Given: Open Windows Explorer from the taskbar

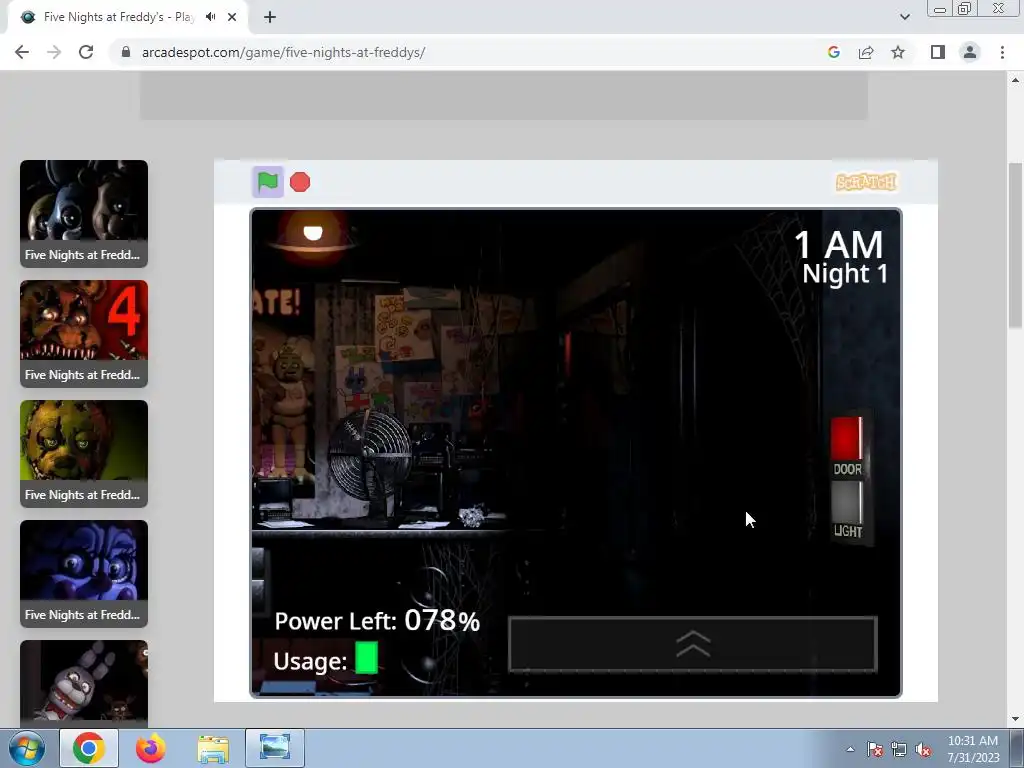Looking at the screenshot, I should tap(213, 748).
